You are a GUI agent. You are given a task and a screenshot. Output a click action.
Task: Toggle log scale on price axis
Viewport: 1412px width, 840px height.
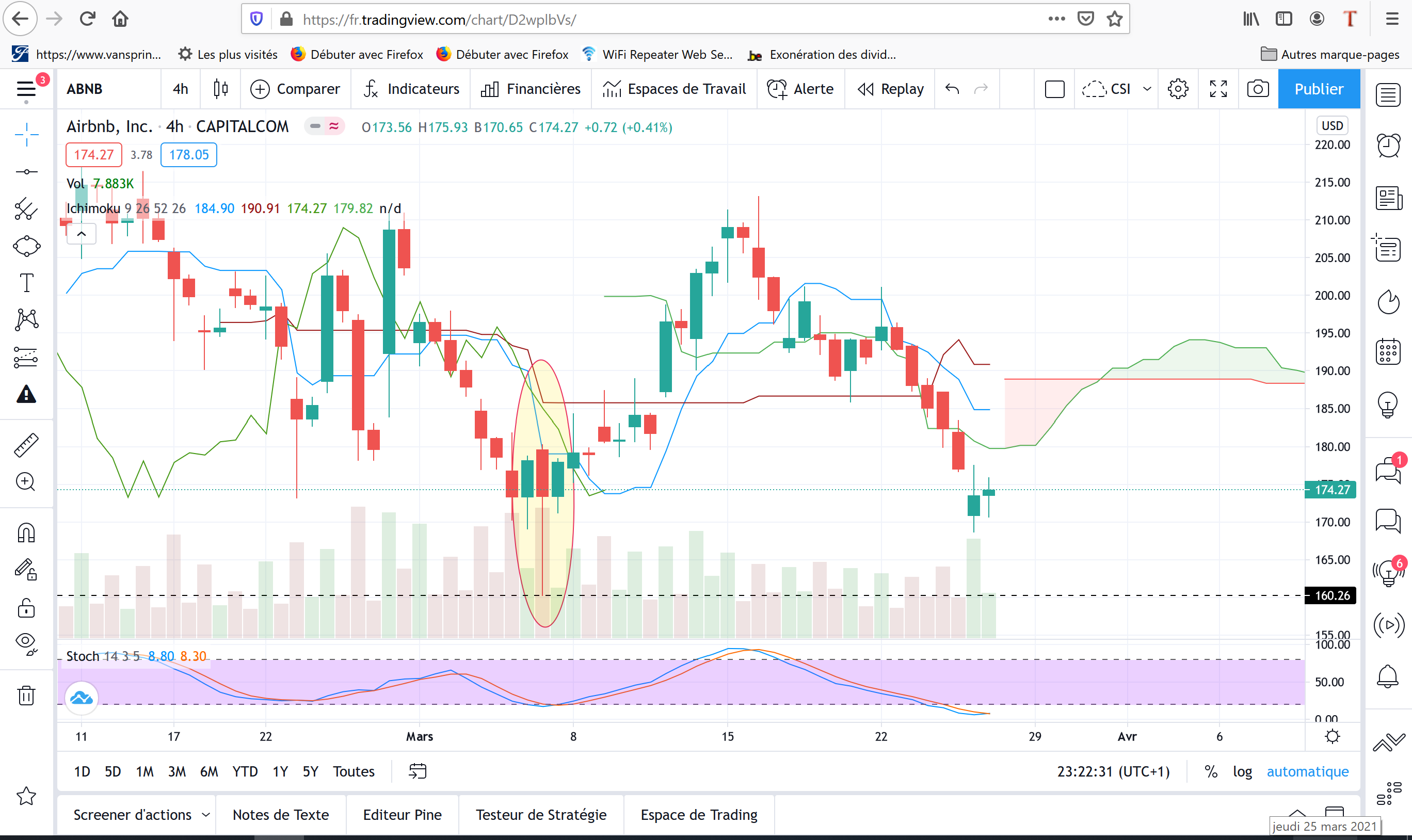coord(1242,771)
